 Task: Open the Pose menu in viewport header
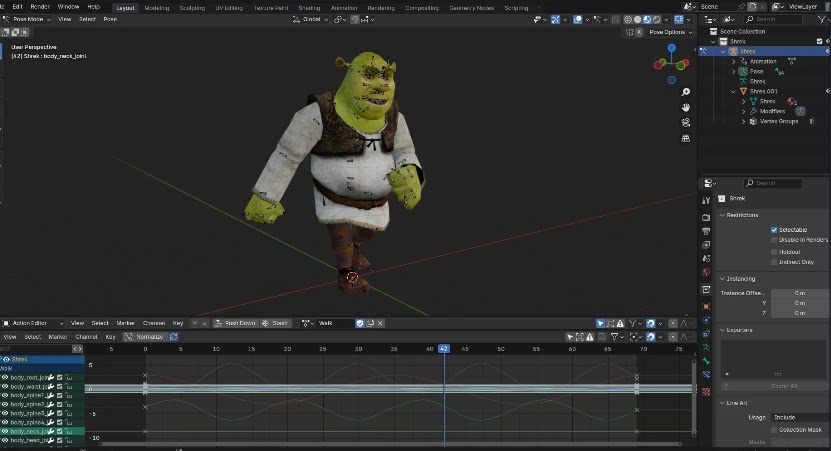coord(110,19)
